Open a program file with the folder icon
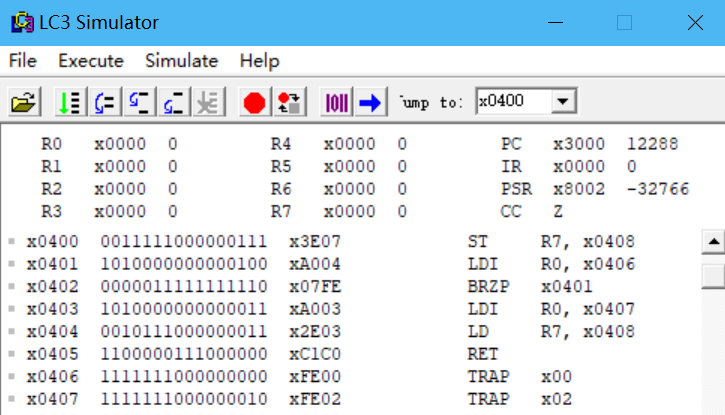725x415 pixels. click(24, 102)
